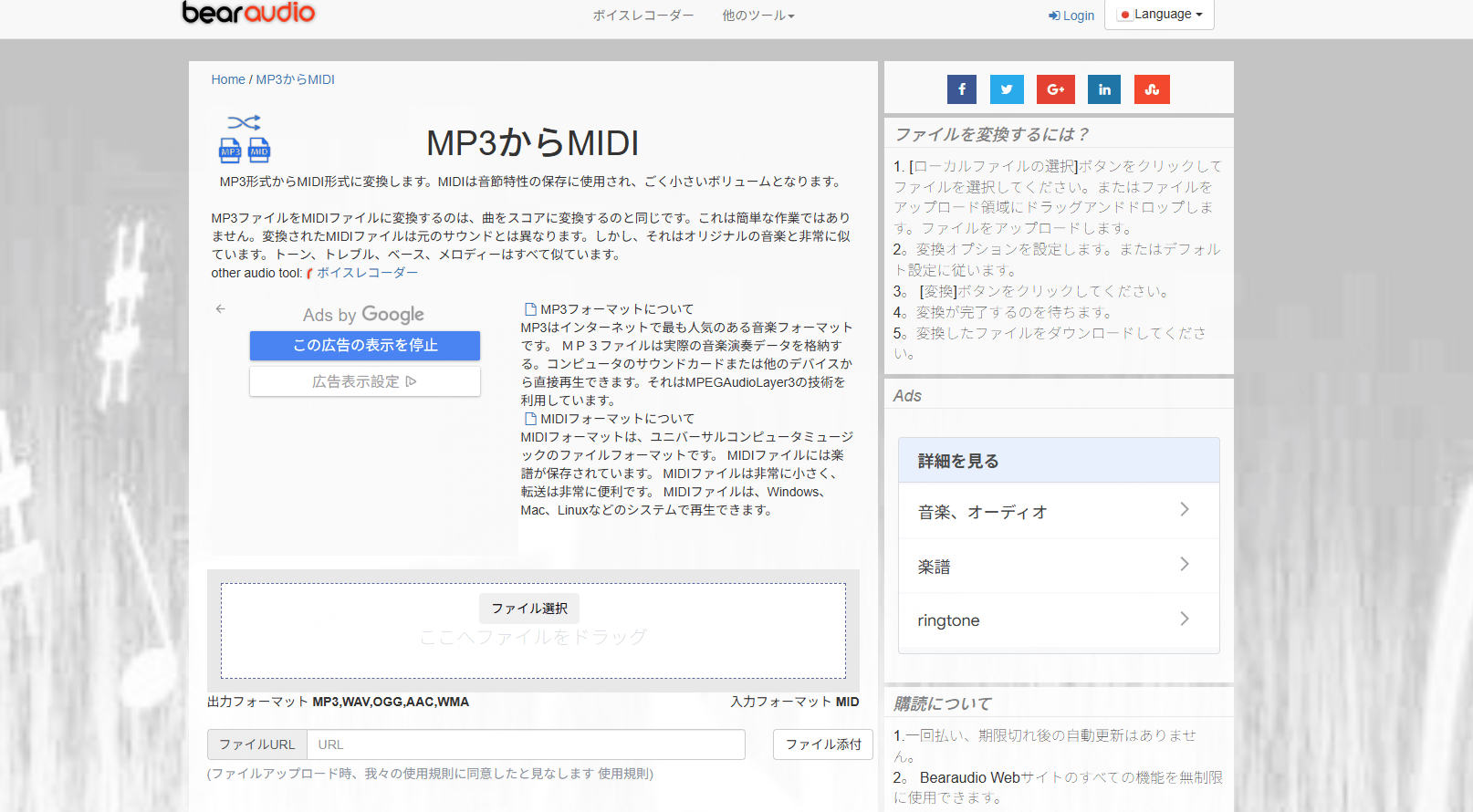Screen dimensions: 1473x812
Task: Click the chevron beside 楽譜
Action: pyautogui.click(x=1185, y=564)
